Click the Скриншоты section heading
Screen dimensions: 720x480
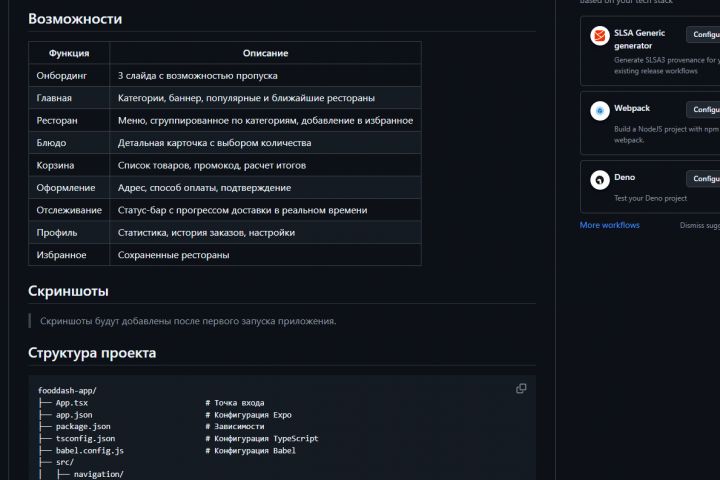pyautogui.click(x=68, y=291)
